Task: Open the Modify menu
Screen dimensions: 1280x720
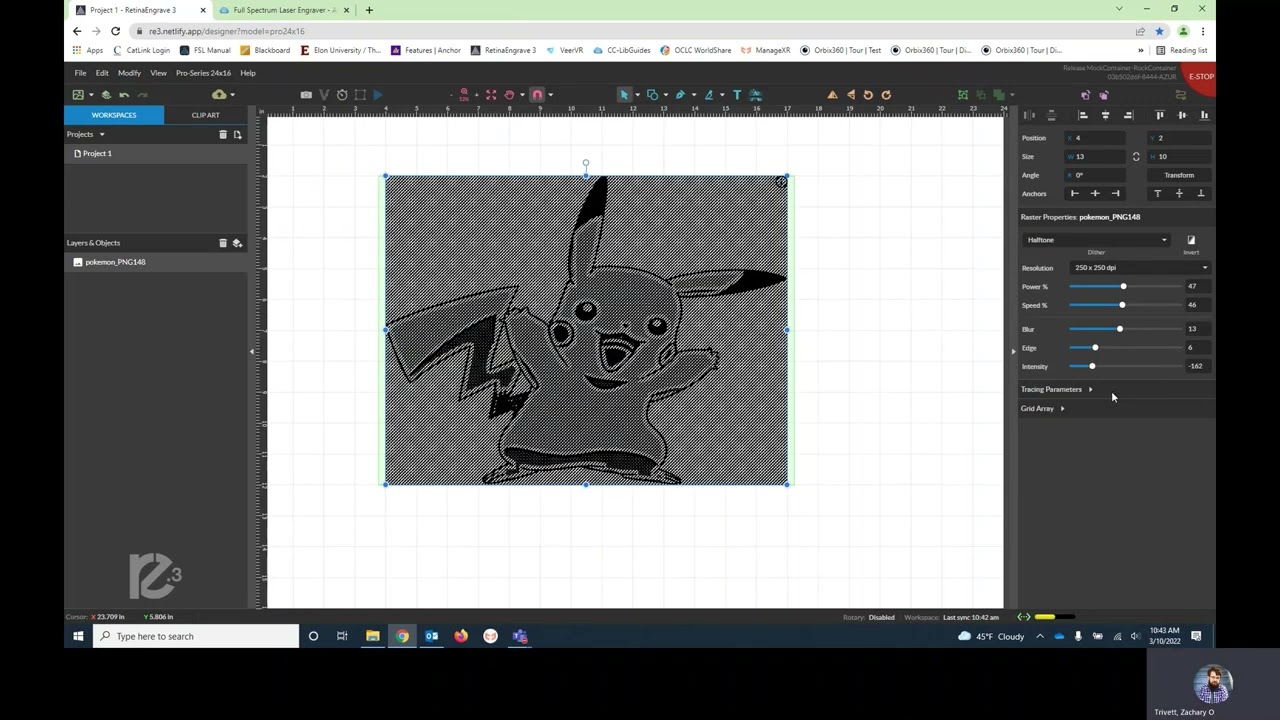Action: 129,73
